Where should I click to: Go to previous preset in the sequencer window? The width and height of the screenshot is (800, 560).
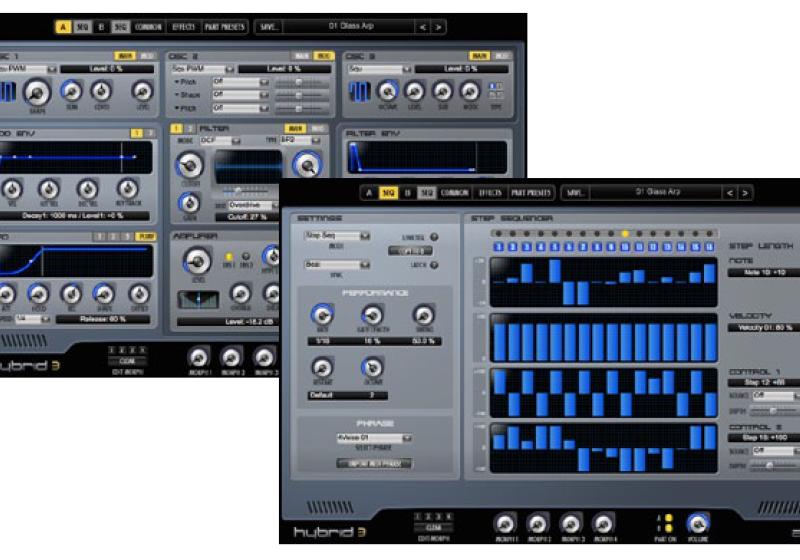click(730, 193)
